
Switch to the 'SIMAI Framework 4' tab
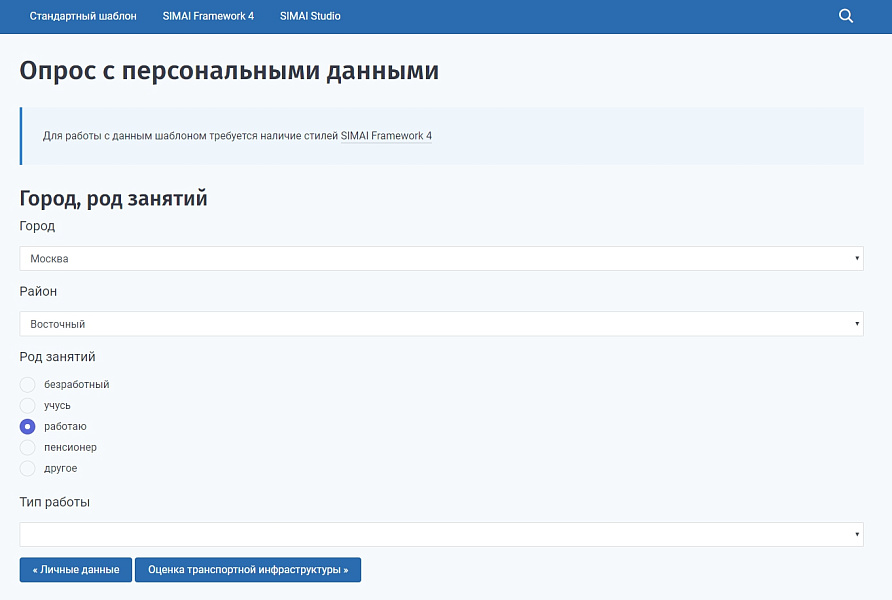pos(208,16)
